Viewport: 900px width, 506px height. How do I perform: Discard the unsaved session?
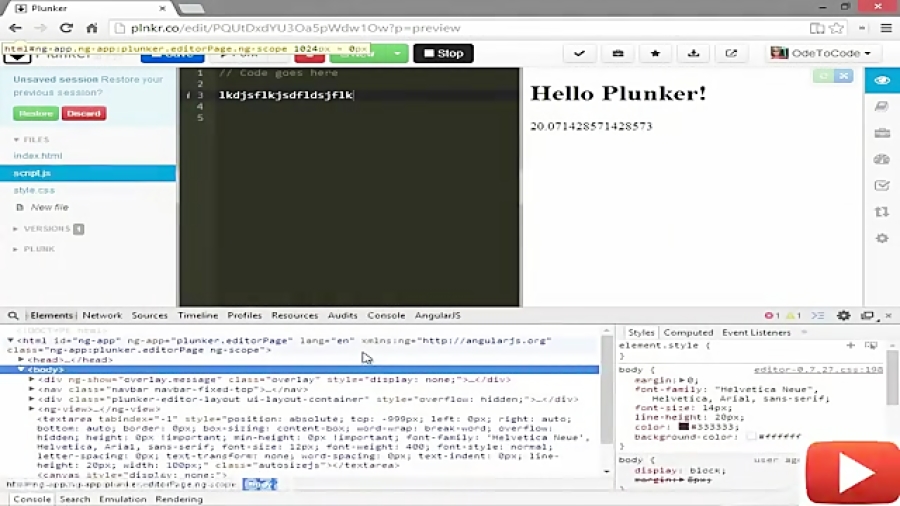(84, 114)
